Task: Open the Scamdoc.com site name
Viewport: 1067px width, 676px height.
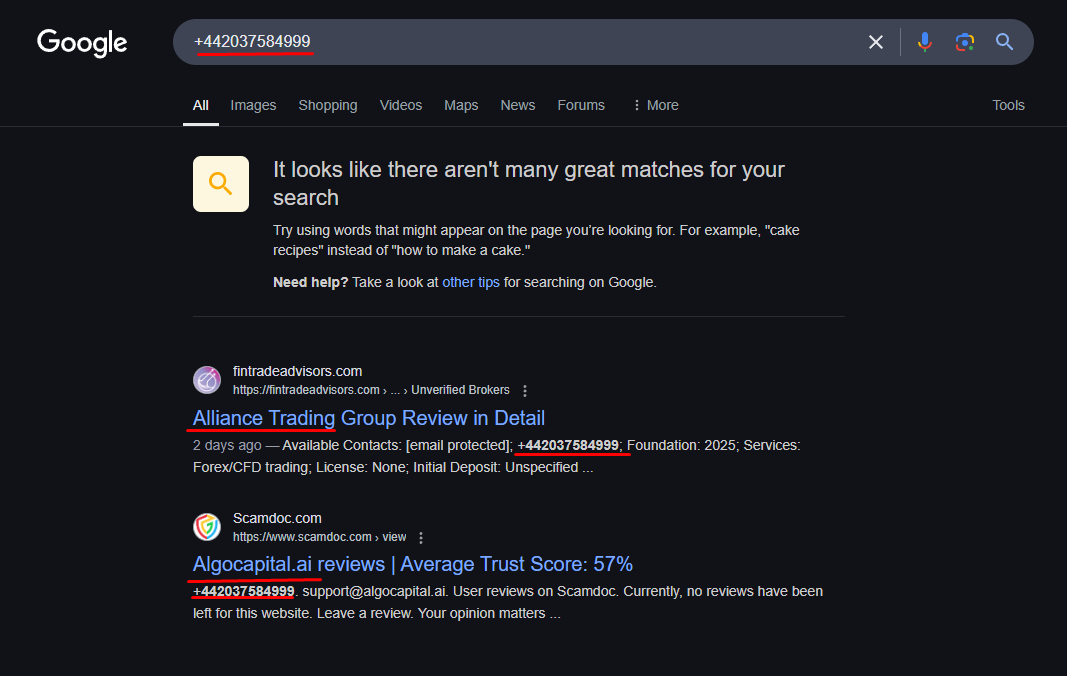Action: 277,518
